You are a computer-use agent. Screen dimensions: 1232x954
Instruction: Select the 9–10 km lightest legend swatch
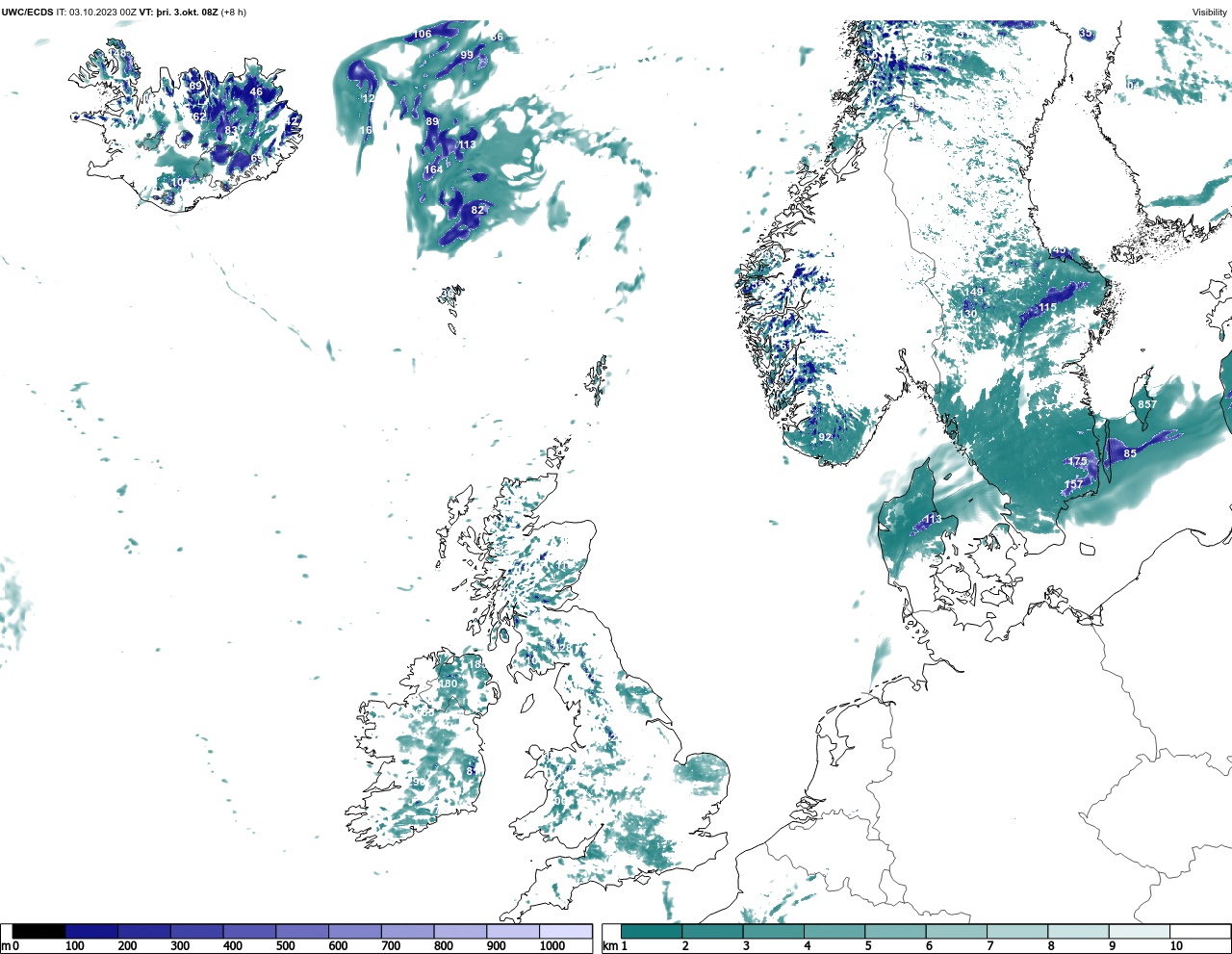tap(1140, 932)
